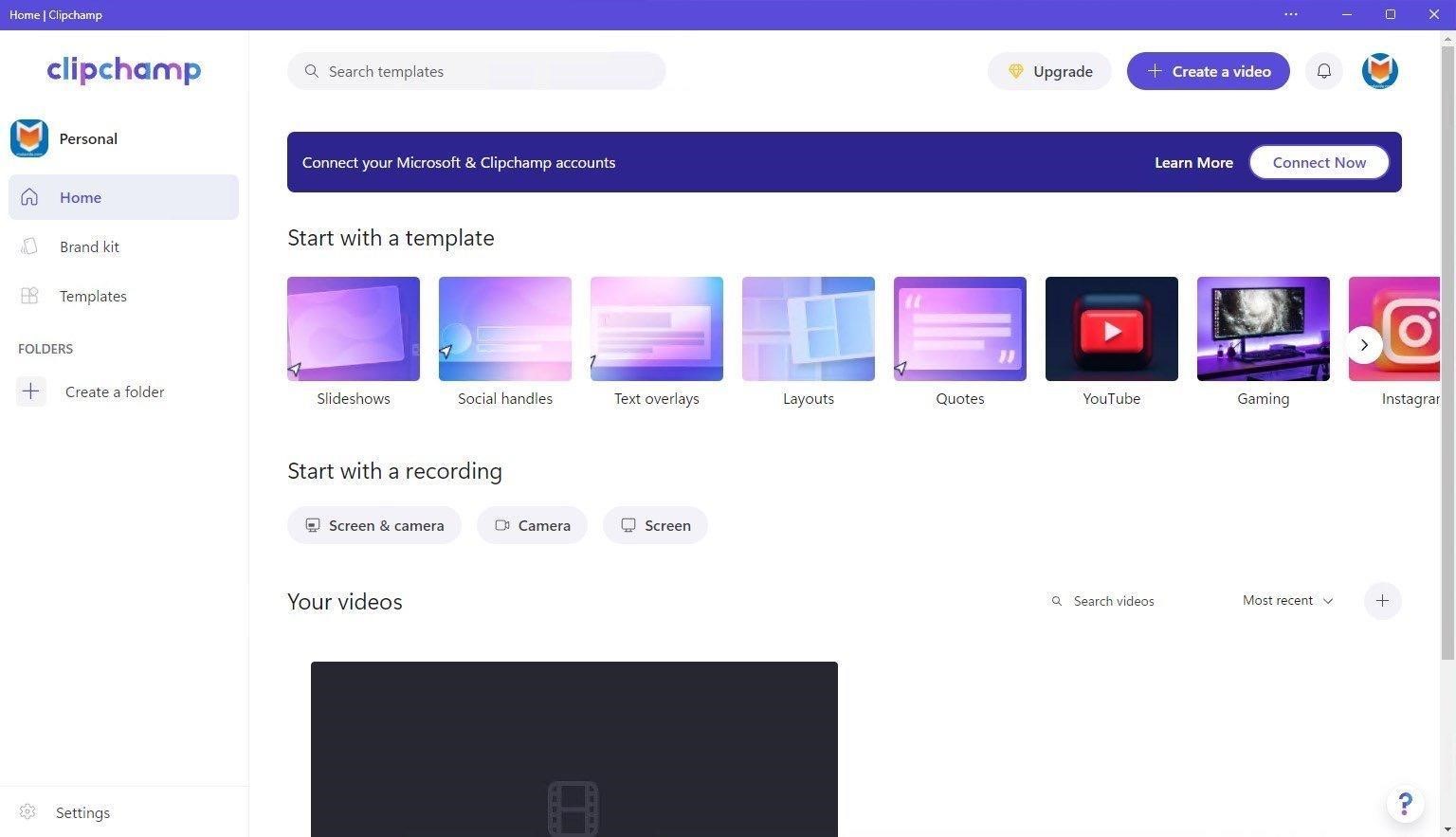
Task: Click the Quotes caption text
Action: coord(960,399)
